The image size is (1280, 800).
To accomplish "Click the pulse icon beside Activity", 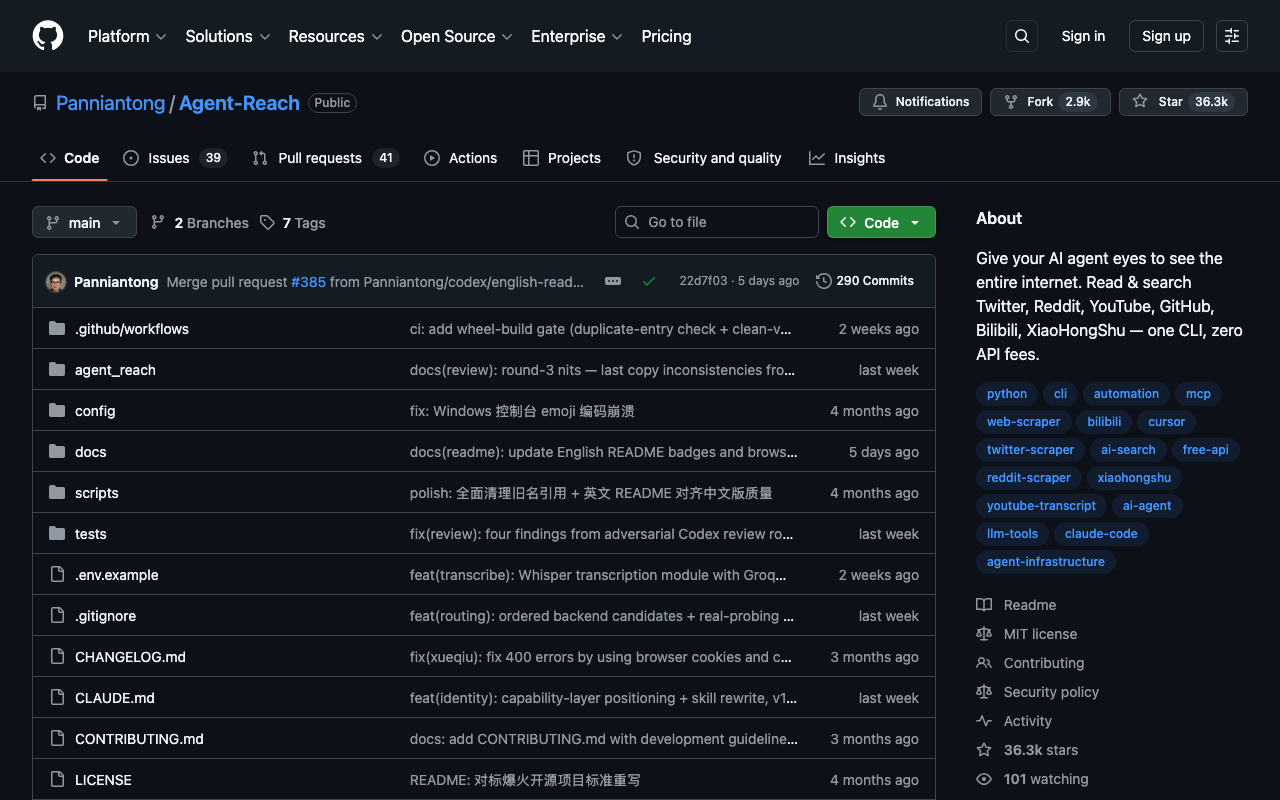I will pos(984,721).
